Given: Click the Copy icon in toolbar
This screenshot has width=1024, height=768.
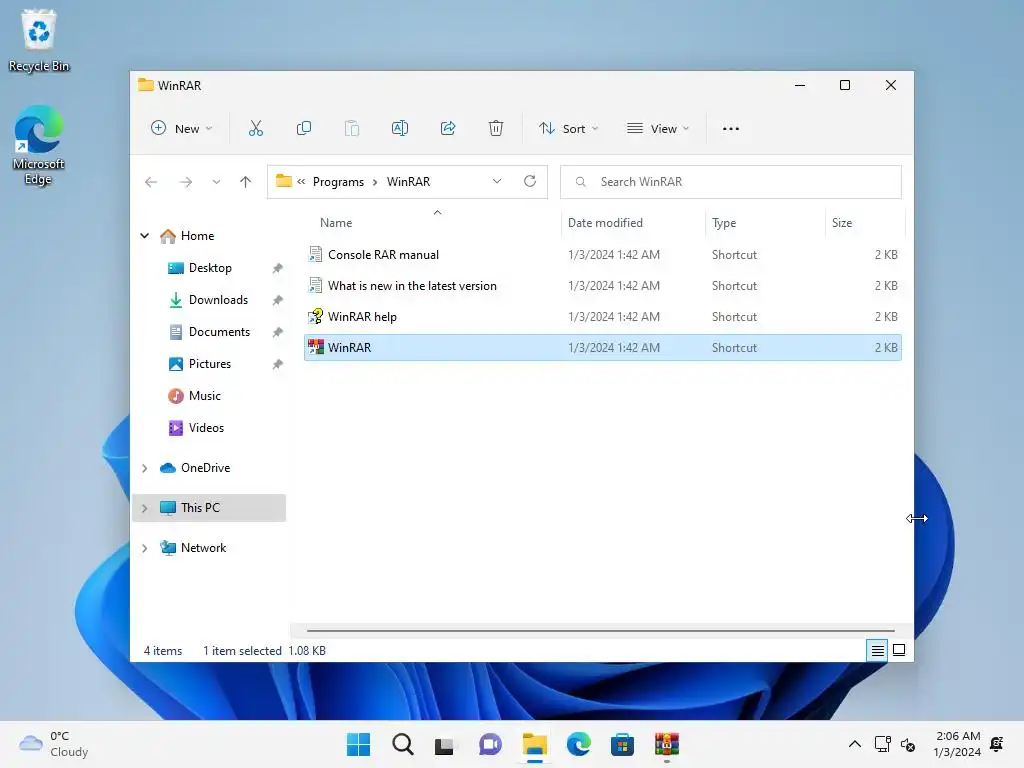Looking at the screenshot, I should [304, 129].
